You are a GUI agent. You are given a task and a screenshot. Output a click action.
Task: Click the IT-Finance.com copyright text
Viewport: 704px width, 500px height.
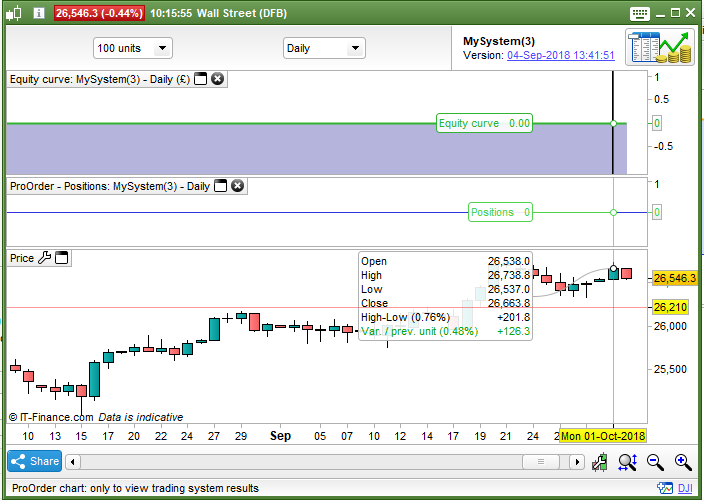[x=51, y=417]
